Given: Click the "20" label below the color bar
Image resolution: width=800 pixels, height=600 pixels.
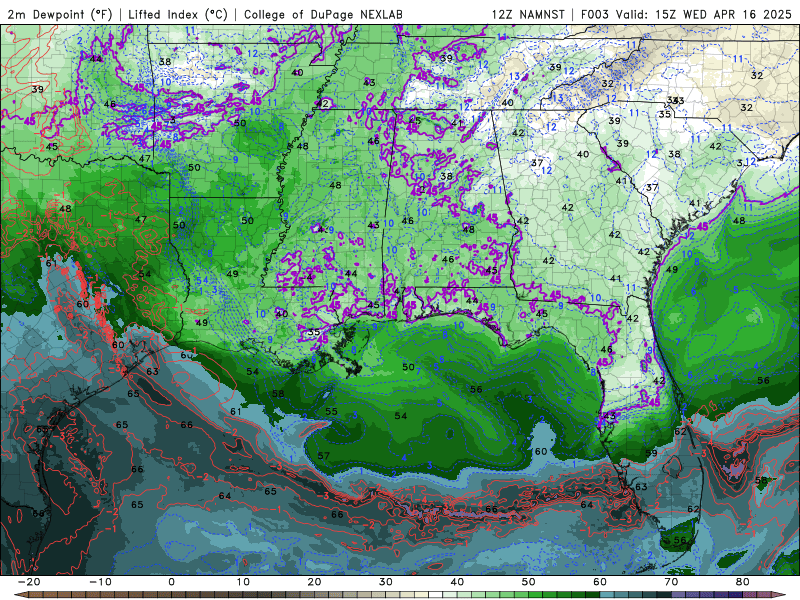Looking at the screenshot, I should coord(314,582).
